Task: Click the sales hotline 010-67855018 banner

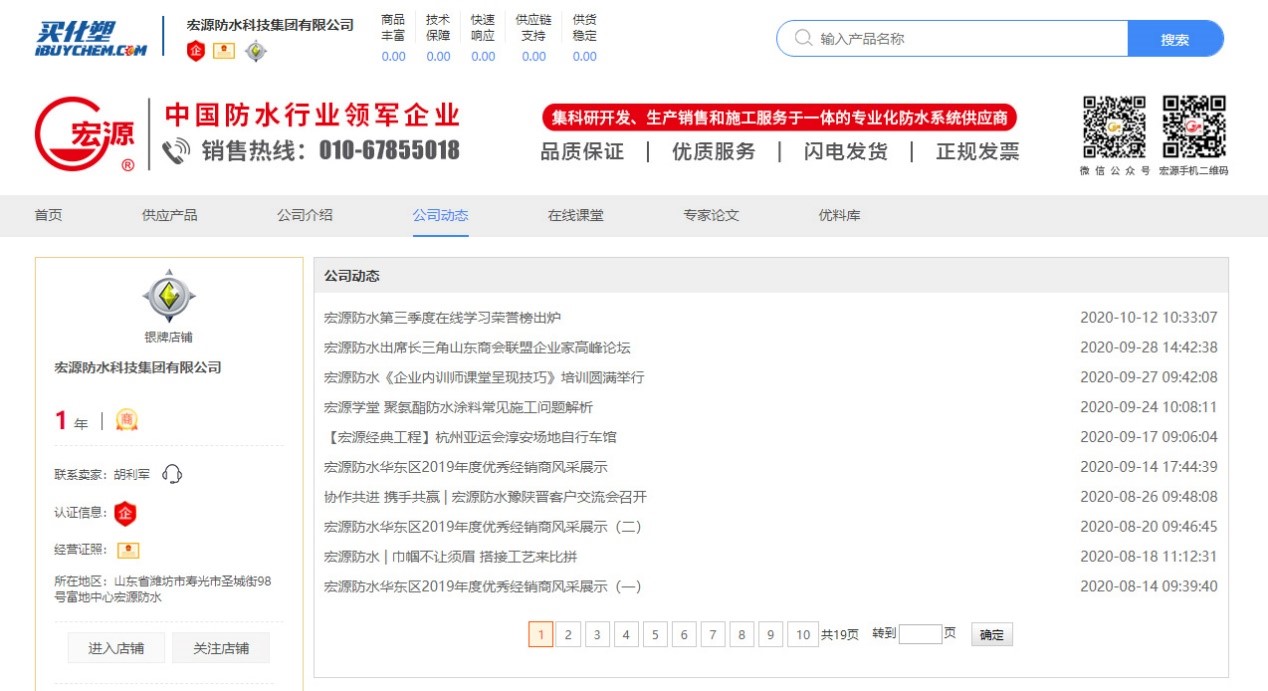Action: (311, 151)
